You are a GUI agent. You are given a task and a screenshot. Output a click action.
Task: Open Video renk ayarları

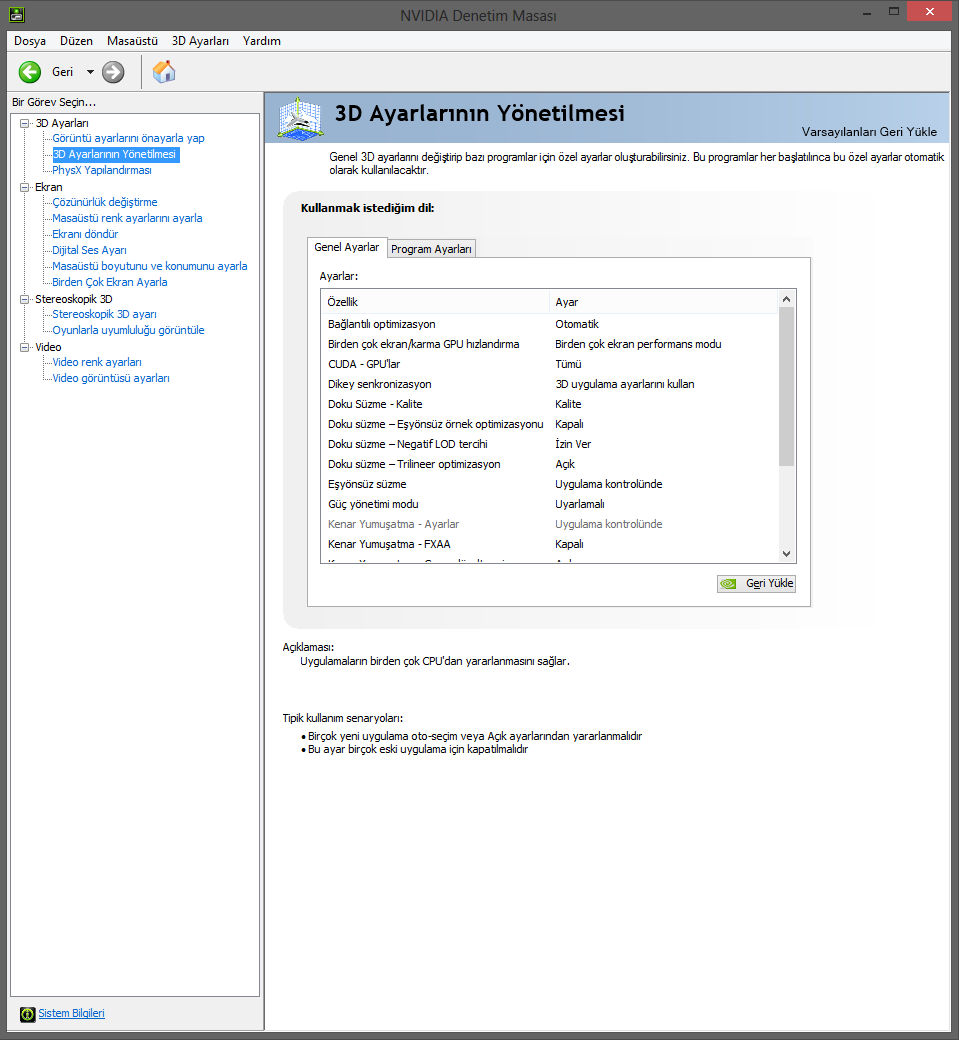(97, 361)
